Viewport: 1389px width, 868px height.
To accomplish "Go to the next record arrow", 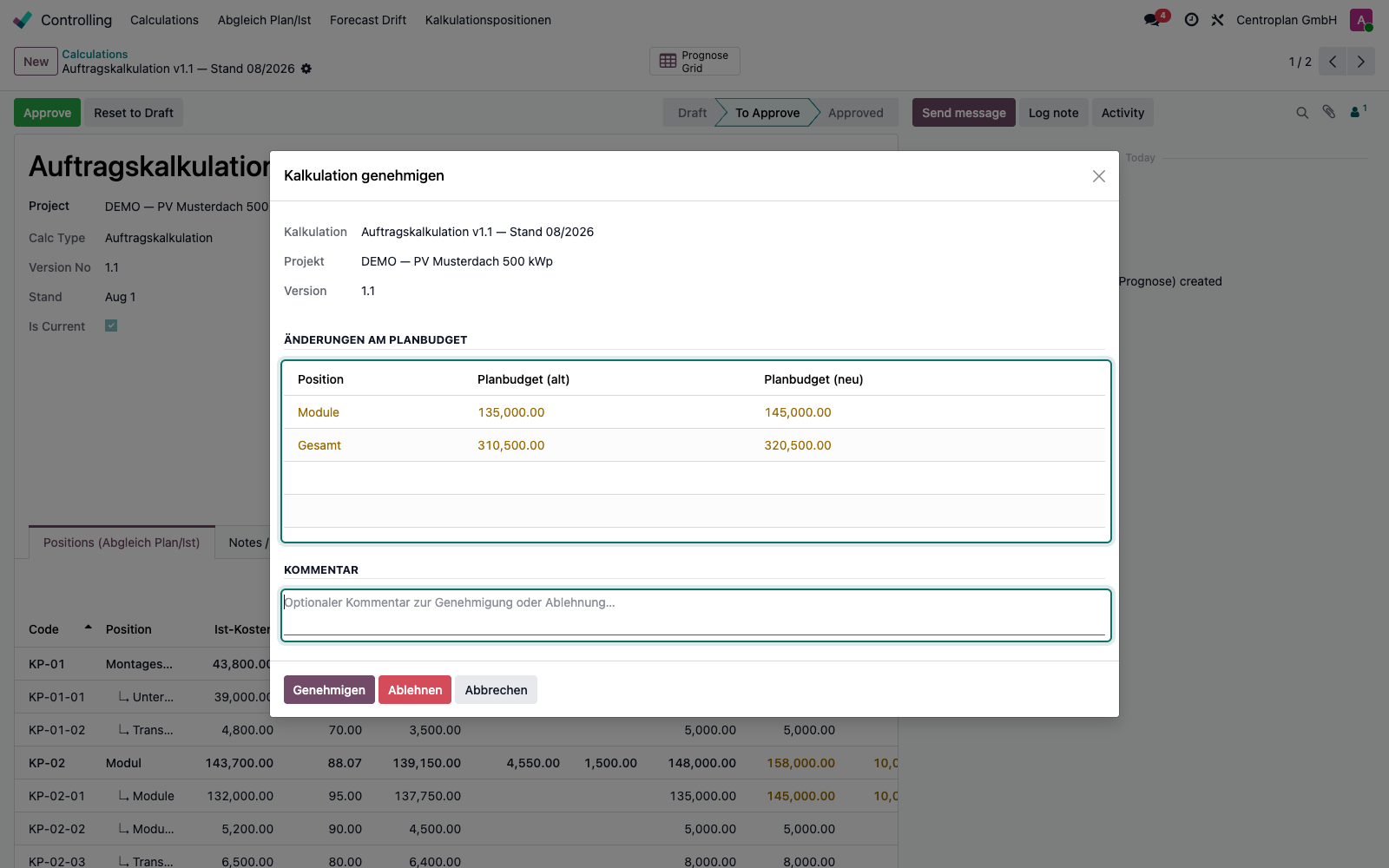I will [1360, 62].
